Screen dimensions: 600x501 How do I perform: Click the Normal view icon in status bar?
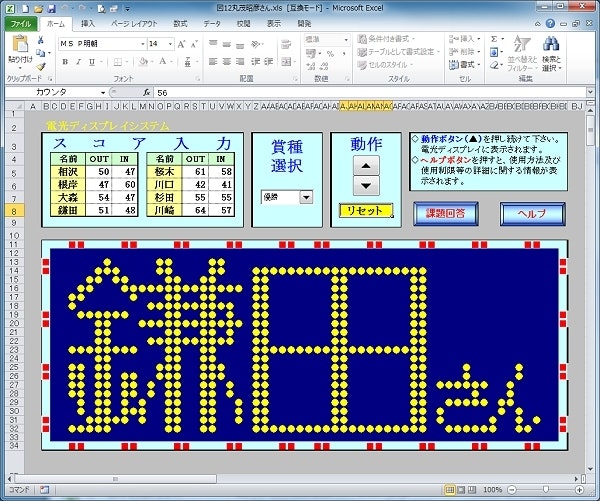tap(450, 490)
